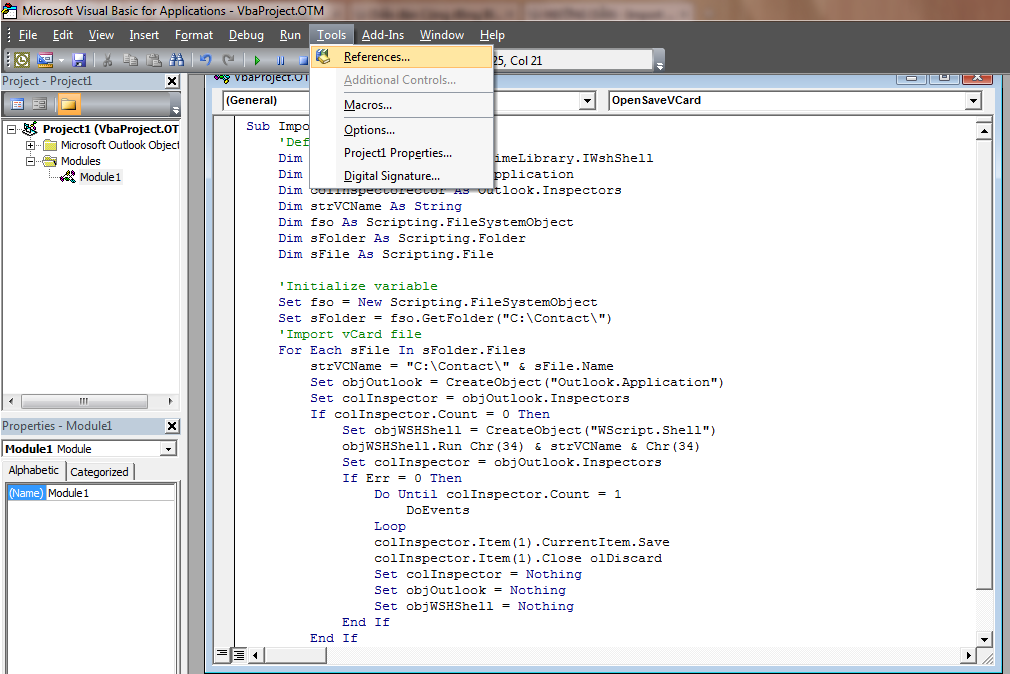Open the OpenSaveVCard procedure dropdown

pos(973,101)
